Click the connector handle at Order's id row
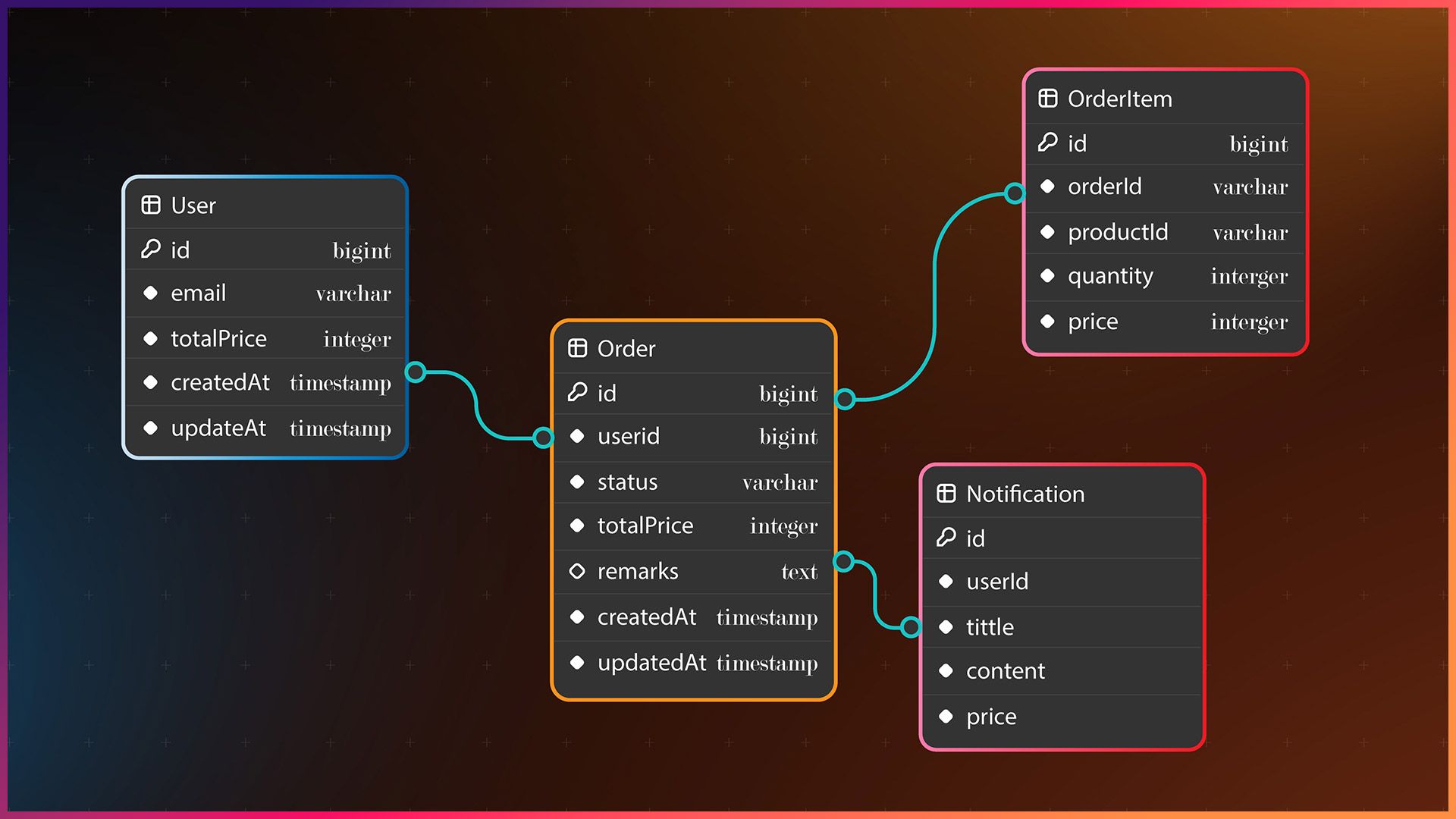 point(846,399)
